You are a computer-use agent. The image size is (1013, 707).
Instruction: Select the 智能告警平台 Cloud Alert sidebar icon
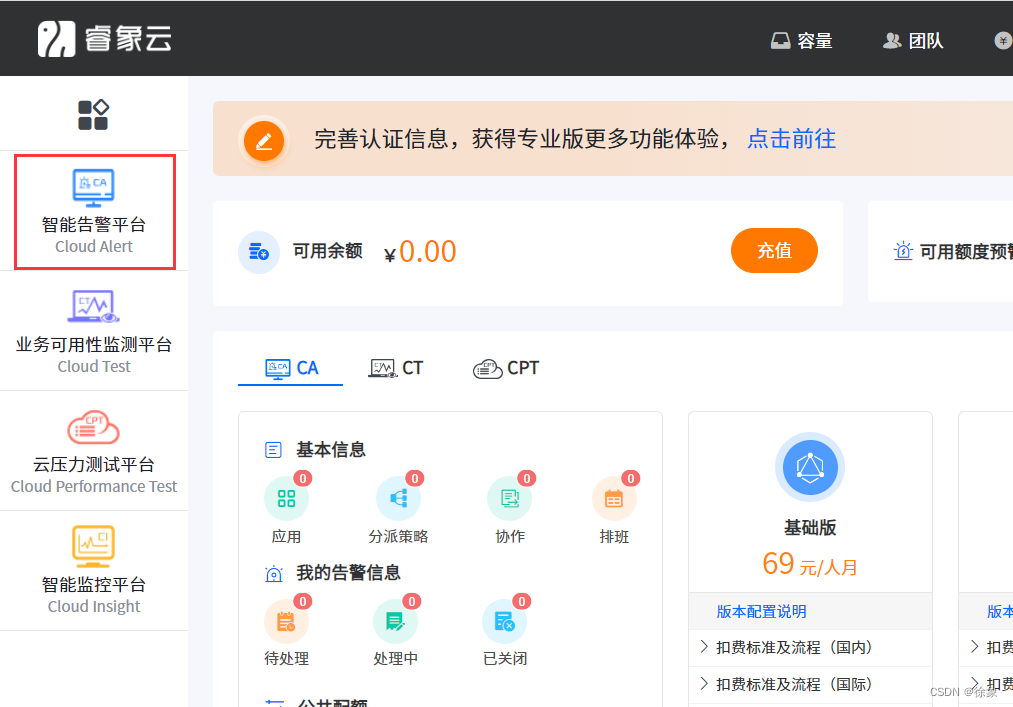(x=93, y=187)
